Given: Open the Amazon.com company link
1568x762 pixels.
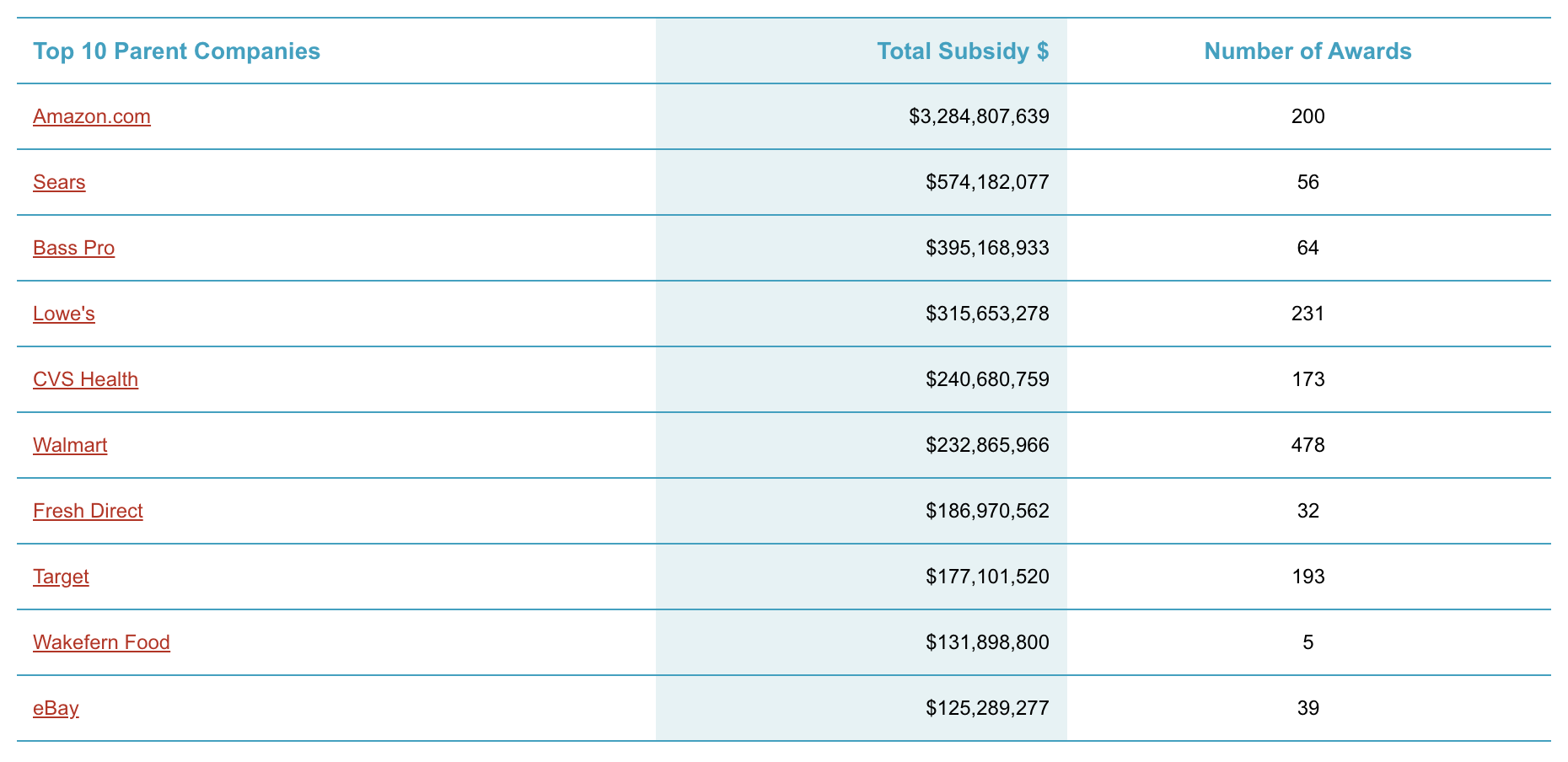Looking at the screenshot, I should click(x=92, y=116).
